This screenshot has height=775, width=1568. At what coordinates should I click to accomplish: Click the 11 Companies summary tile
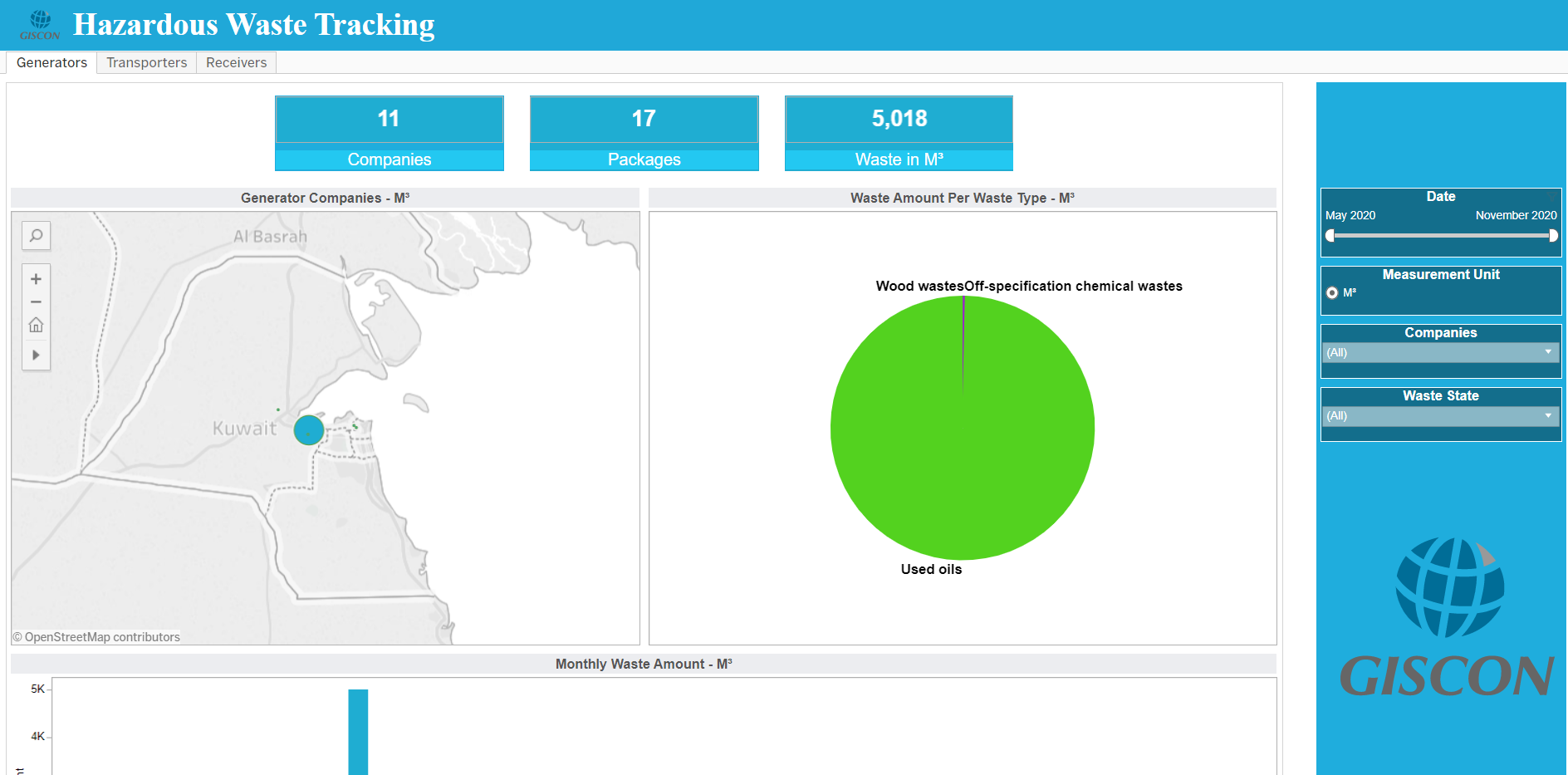(389, 133)
